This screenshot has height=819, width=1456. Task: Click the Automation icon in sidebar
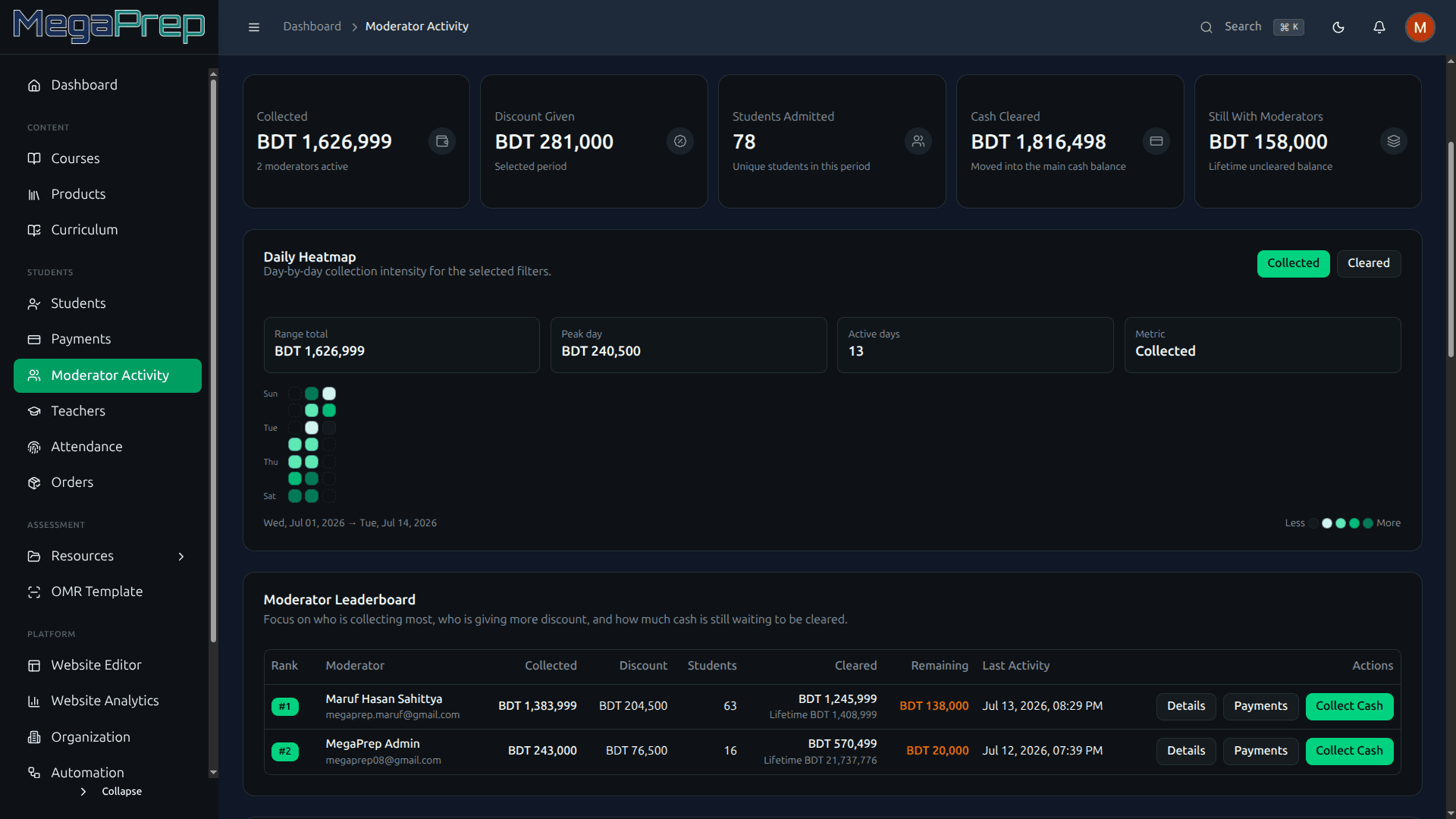[x=34, y=773]
